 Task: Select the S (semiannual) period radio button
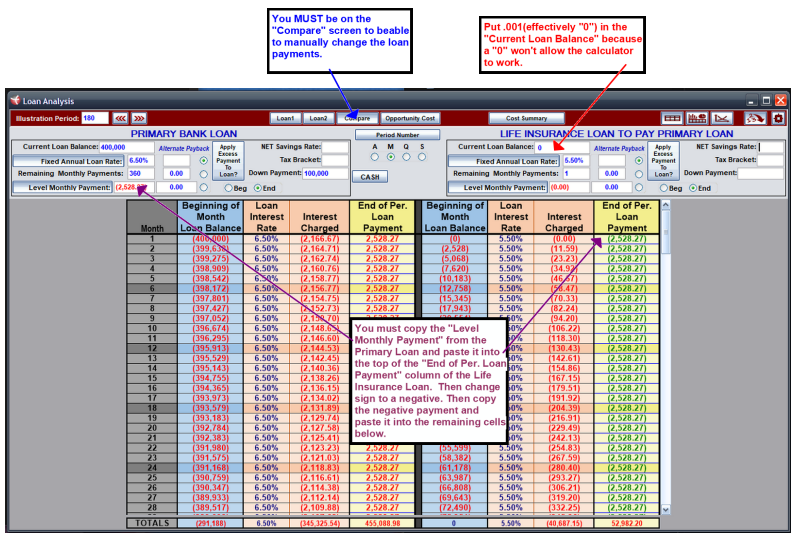[x=422, y=157]
